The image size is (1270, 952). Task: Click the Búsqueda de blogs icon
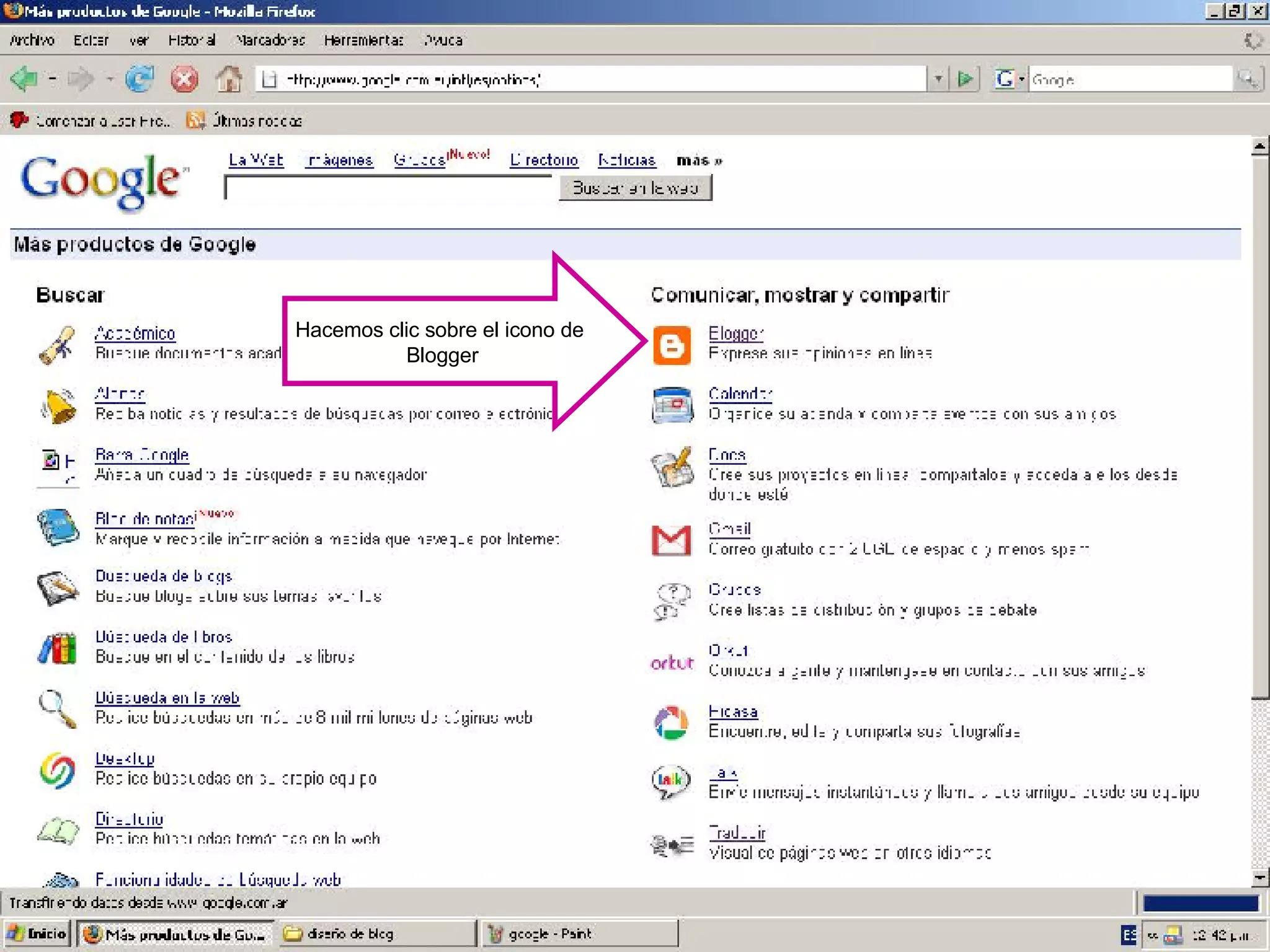[x=58, y=588]
